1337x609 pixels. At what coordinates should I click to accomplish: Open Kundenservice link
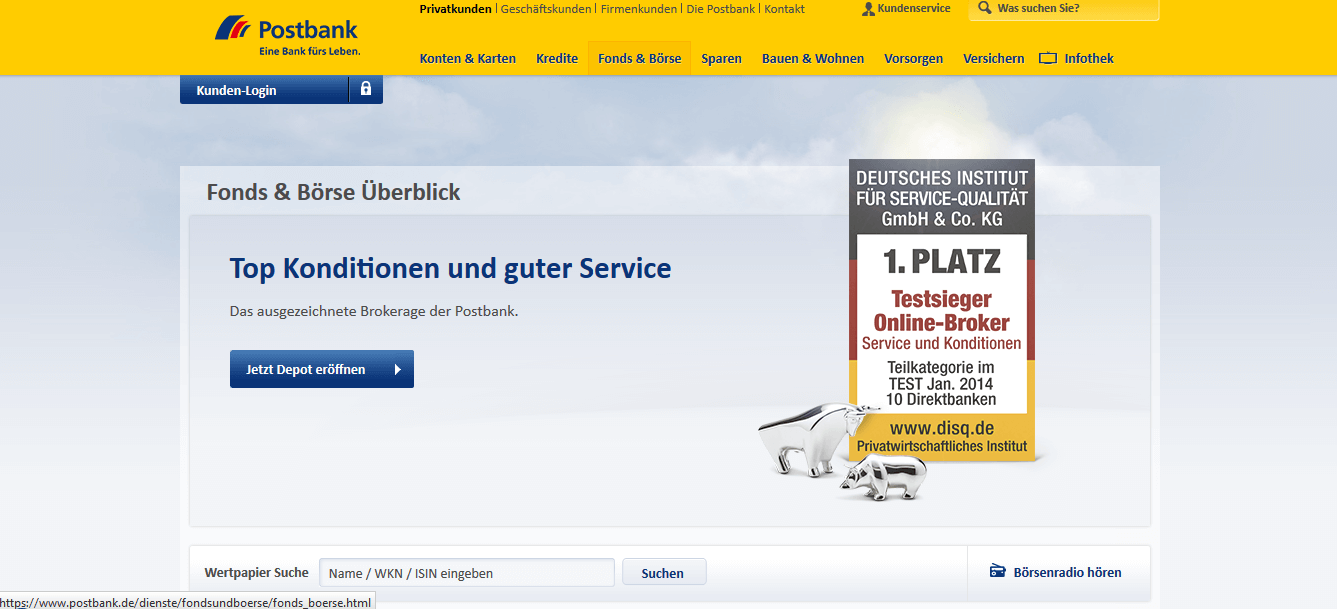click(914, 9)
